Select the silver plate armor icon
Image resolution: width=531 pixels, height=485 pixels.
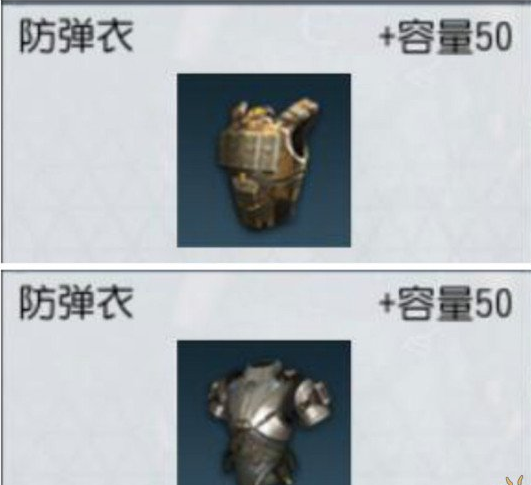[264, 413]
